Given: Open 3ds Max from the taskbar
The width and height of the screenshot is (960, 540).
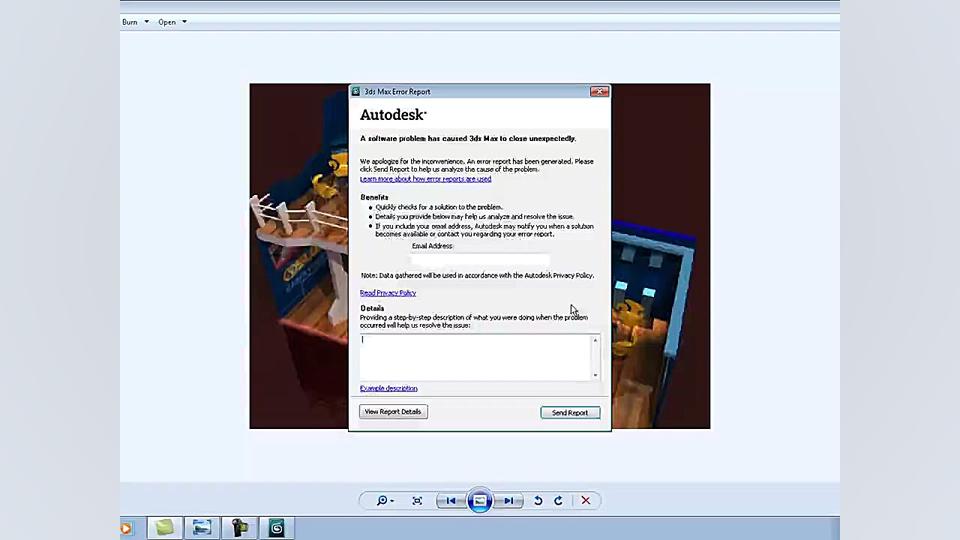Looking at the screenshot, I should (x=276, y=528).
